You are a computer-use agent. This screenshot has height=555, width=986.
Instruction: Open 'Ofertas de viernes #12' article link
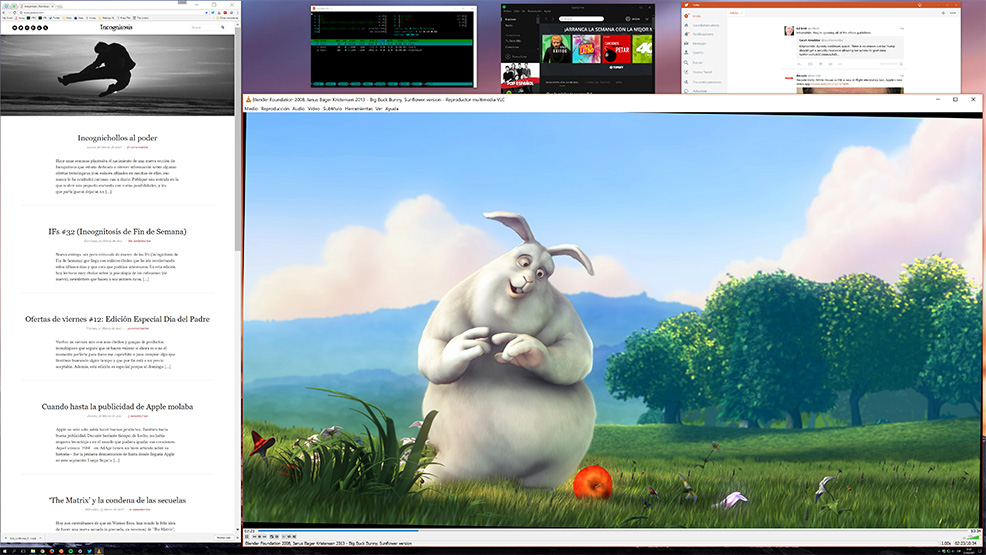coord(117,319)
